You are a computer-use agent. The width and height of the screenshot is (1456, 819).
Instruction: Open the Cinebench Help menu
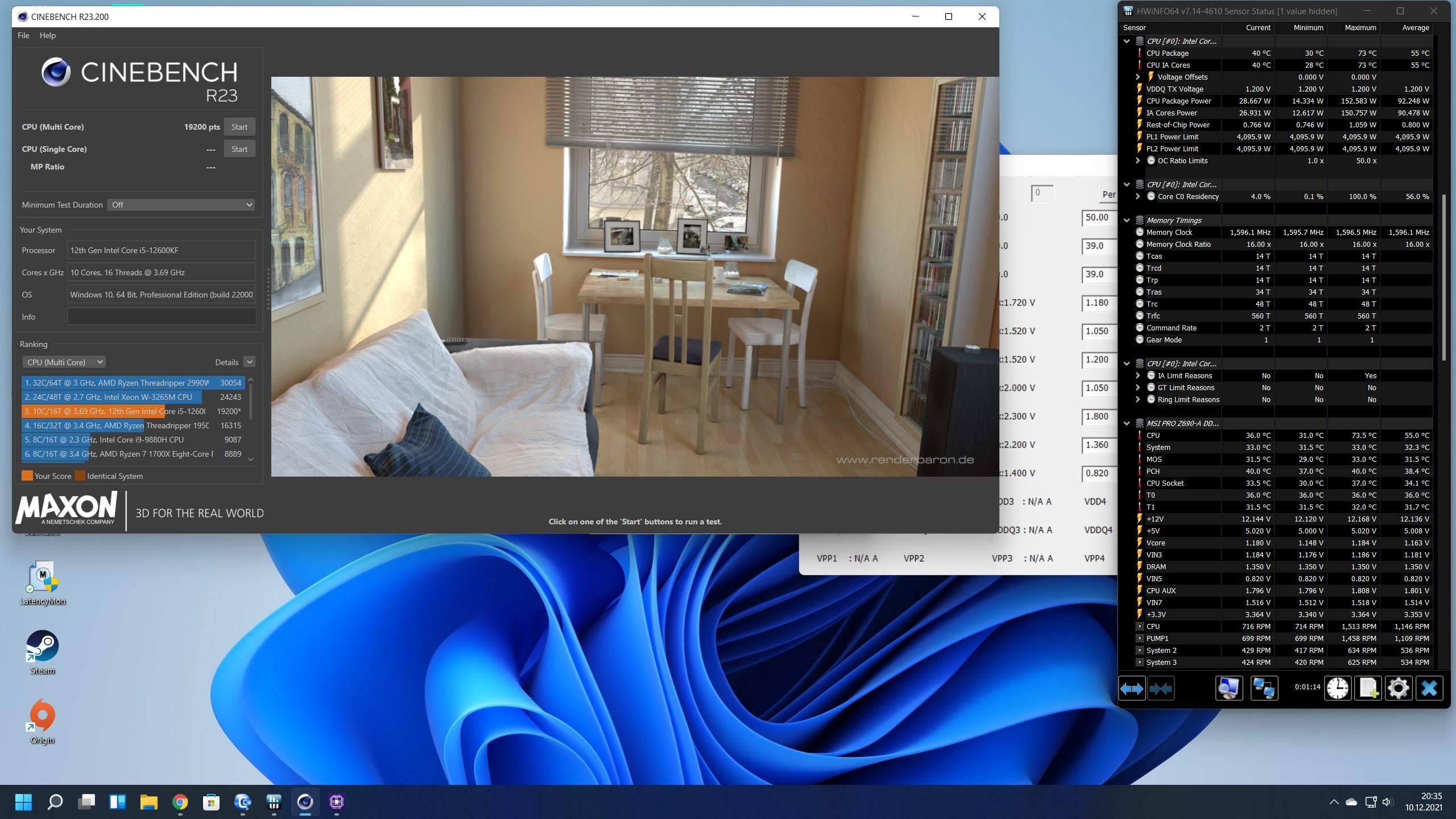click(x=48, y=35)
